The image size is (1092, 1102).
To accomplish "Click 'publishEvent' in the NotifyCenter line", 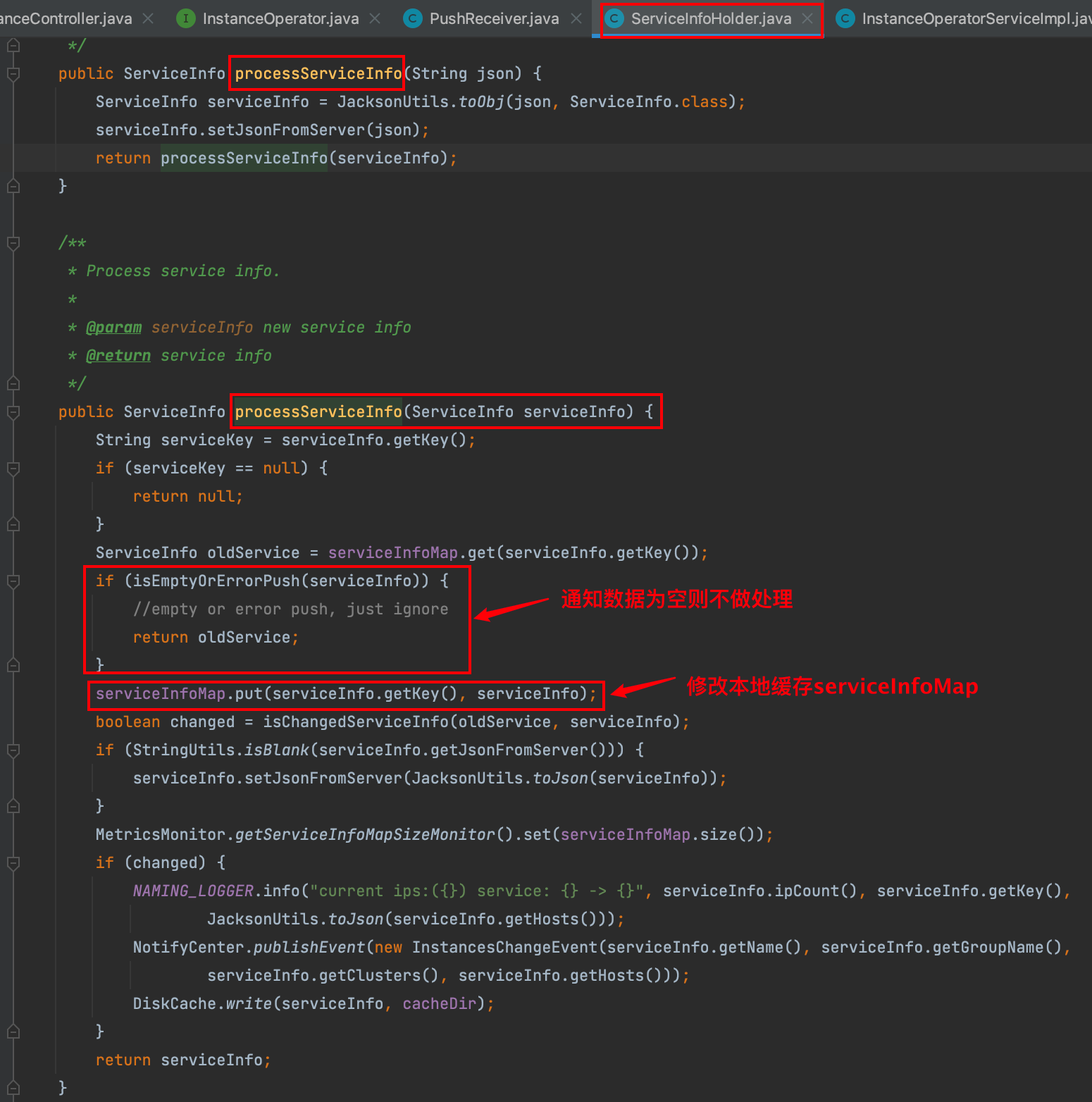I will (309, 947).
